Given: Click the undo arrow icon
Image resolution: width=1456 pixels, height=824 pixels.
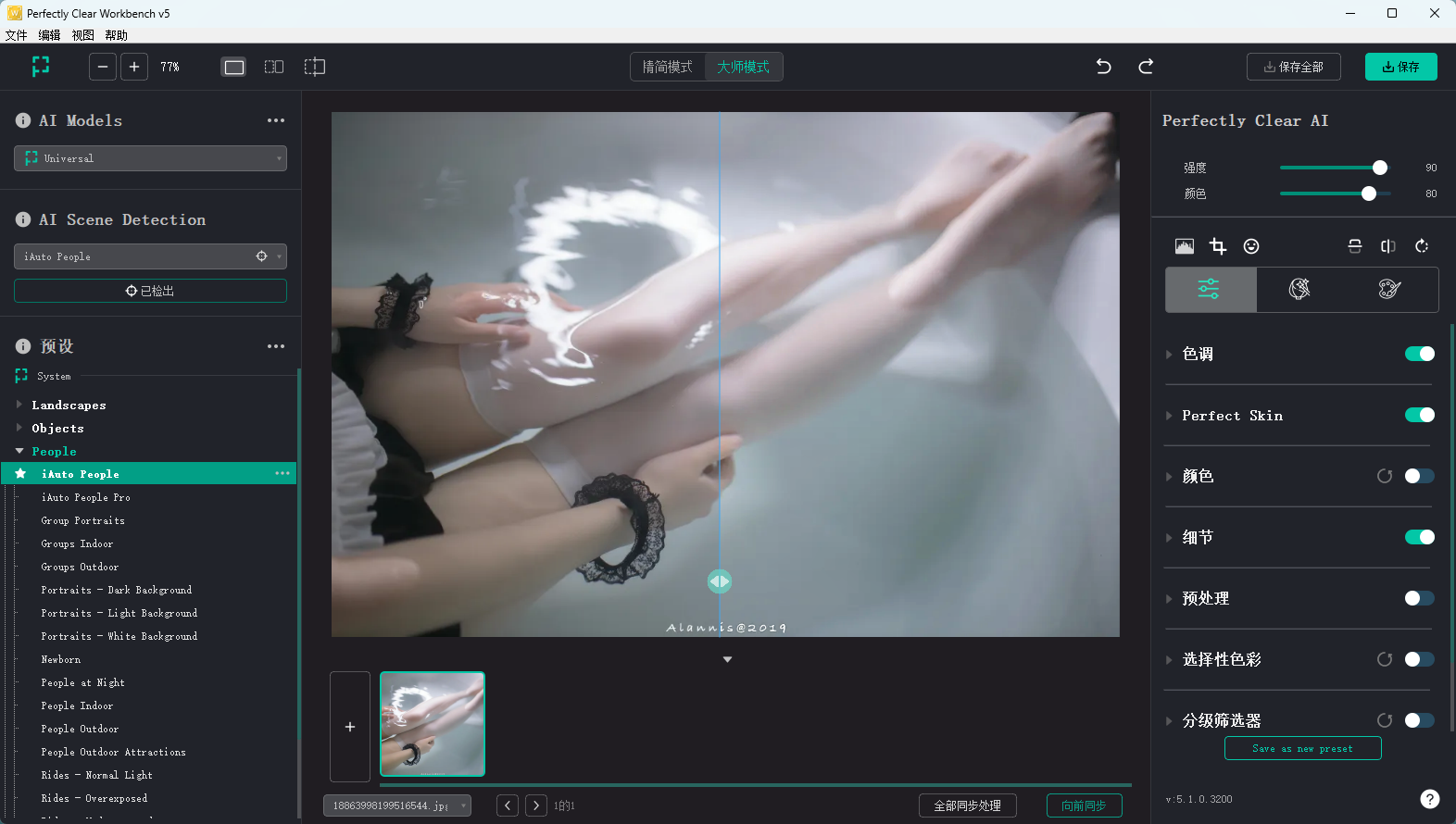Looking at the screenshot, I should (1103, 67).
